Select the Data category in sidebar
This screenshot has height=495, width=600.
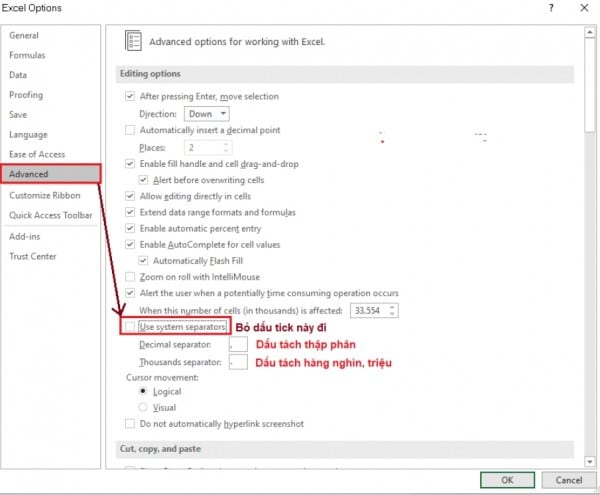18,75
